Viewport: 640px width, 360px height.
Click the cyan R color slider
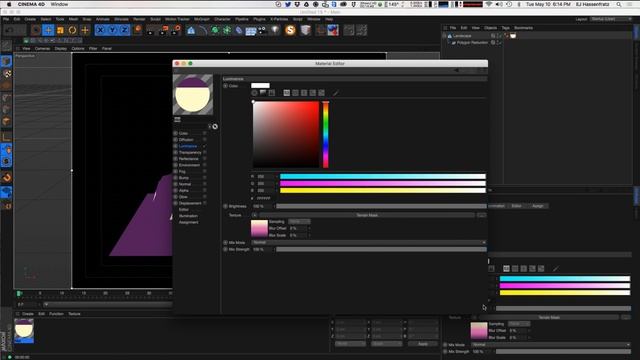tap(383, 177)
